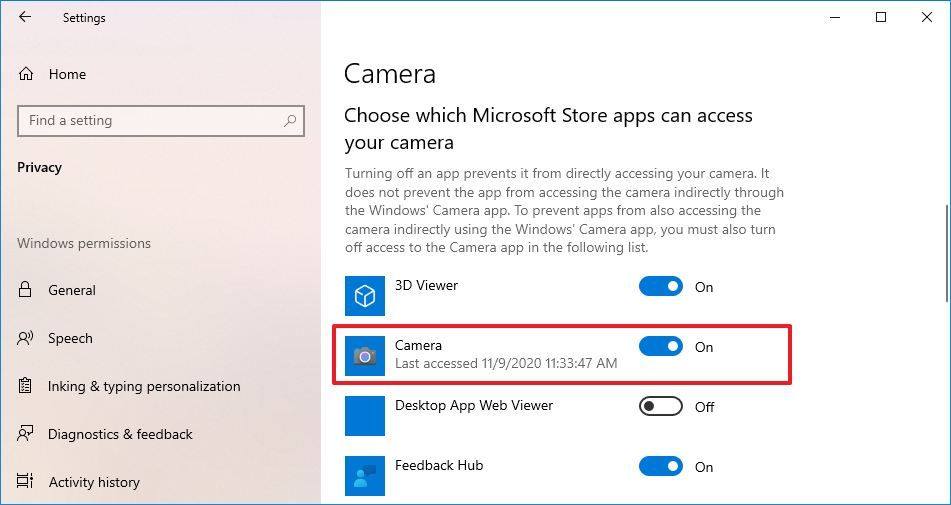Click the Speech icon in sidebar

(26, 338)
